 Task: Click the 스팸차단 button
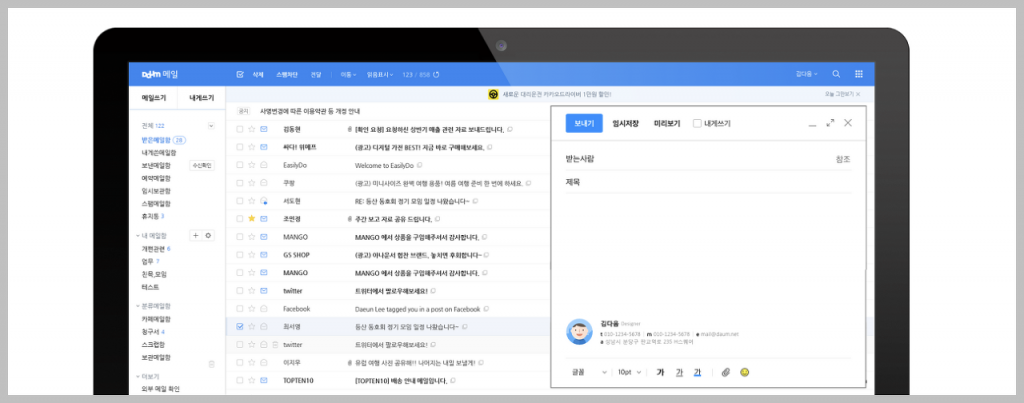tap(287, 74)
